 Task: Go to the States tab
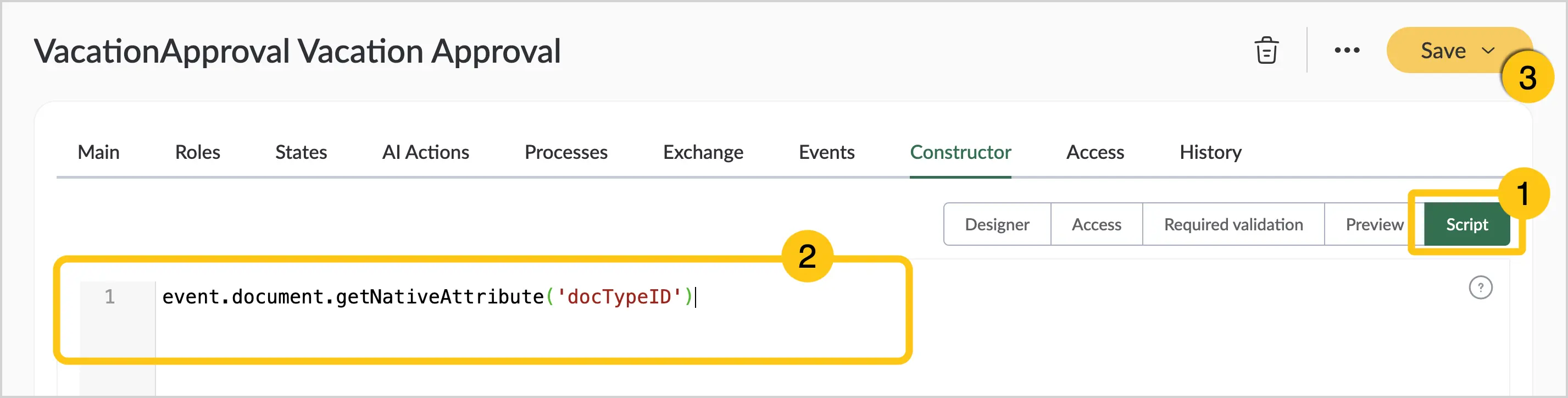tap(301, 152)
